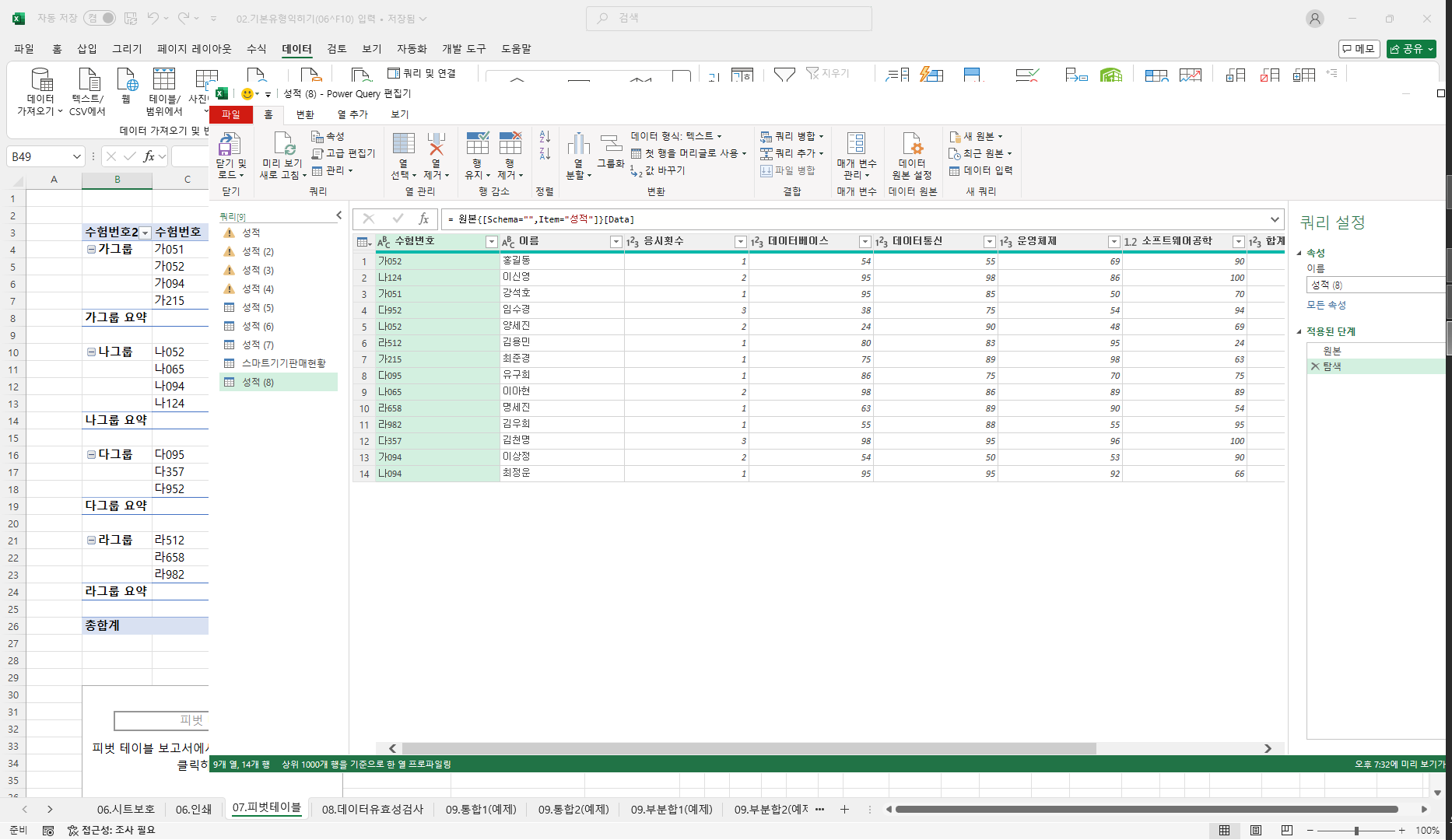Sort ascending with the A-Z icon
This screenshot has height=840, width=1452.
pos(545,137)
